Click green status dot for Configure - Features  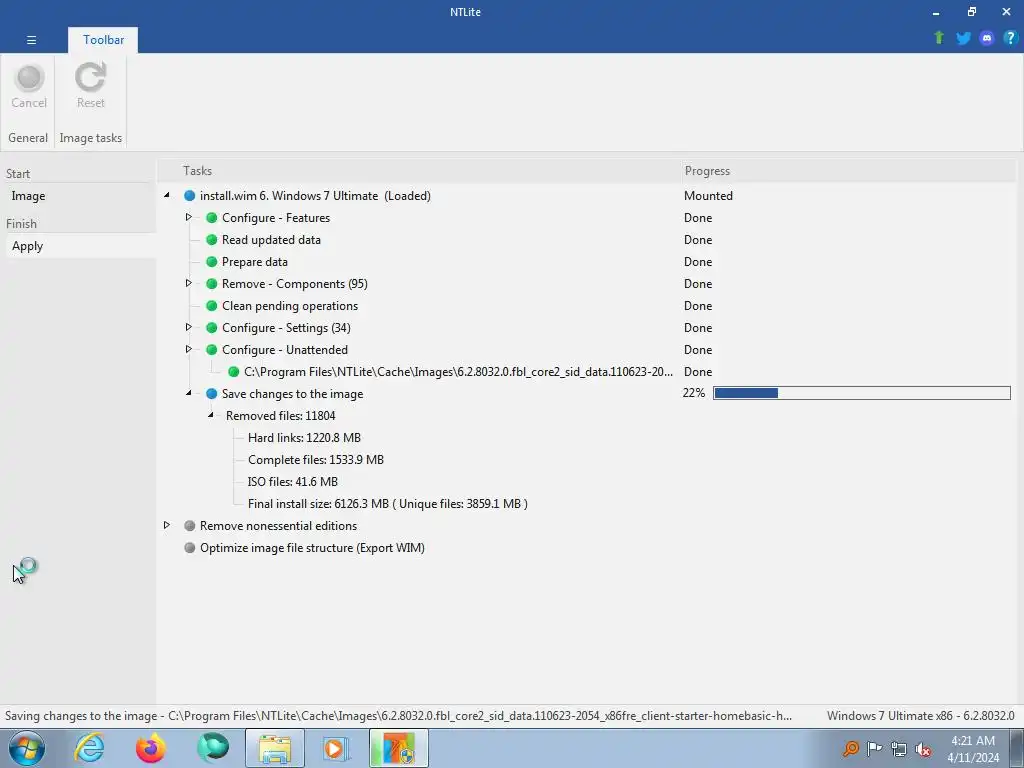pyautogui.click(x=212, y=217)
